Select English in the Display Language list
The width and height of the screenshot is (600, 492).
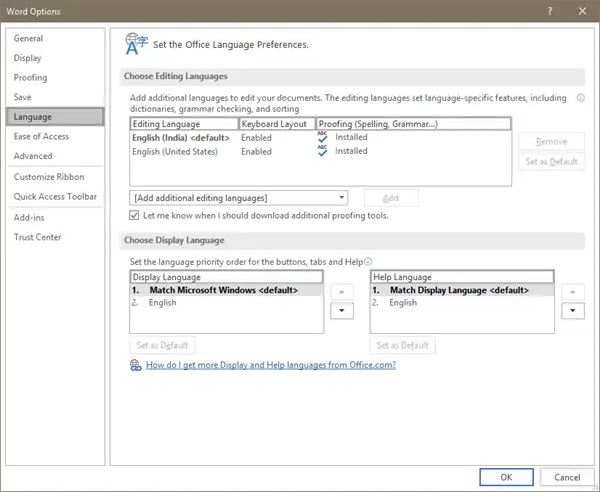coord(162,302)
